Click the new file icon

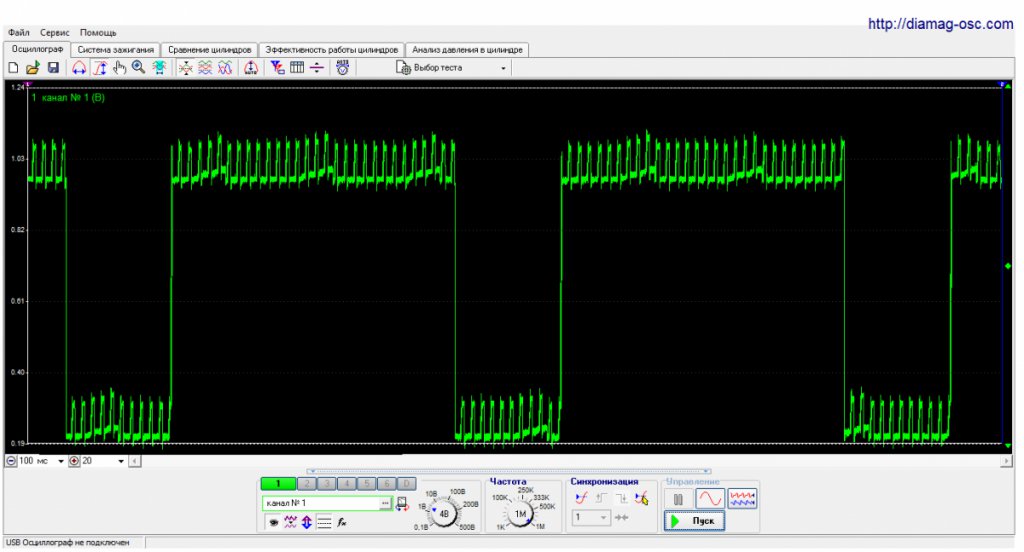(14, 68)
